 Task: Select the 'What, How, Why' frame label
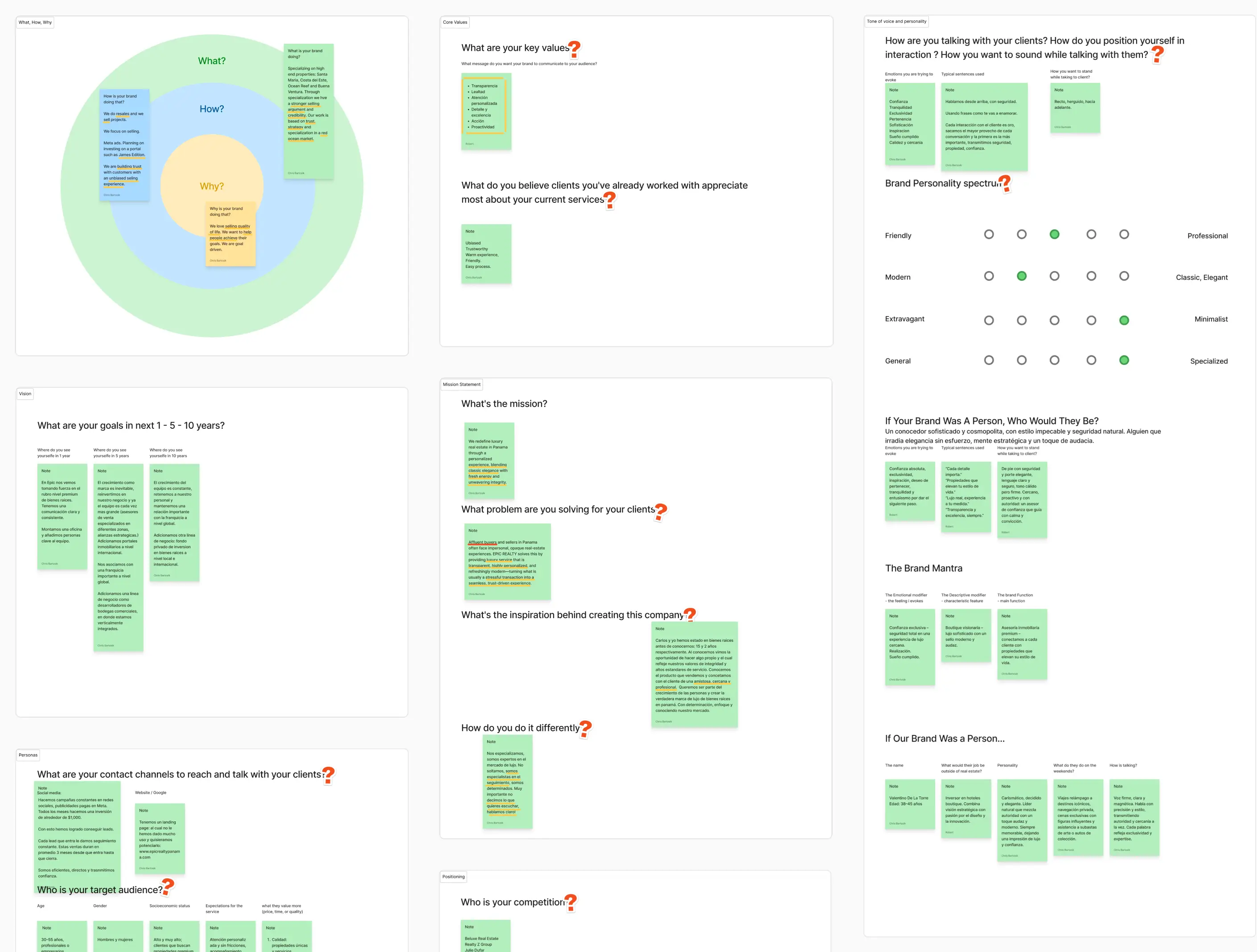(x=35, y=23)
